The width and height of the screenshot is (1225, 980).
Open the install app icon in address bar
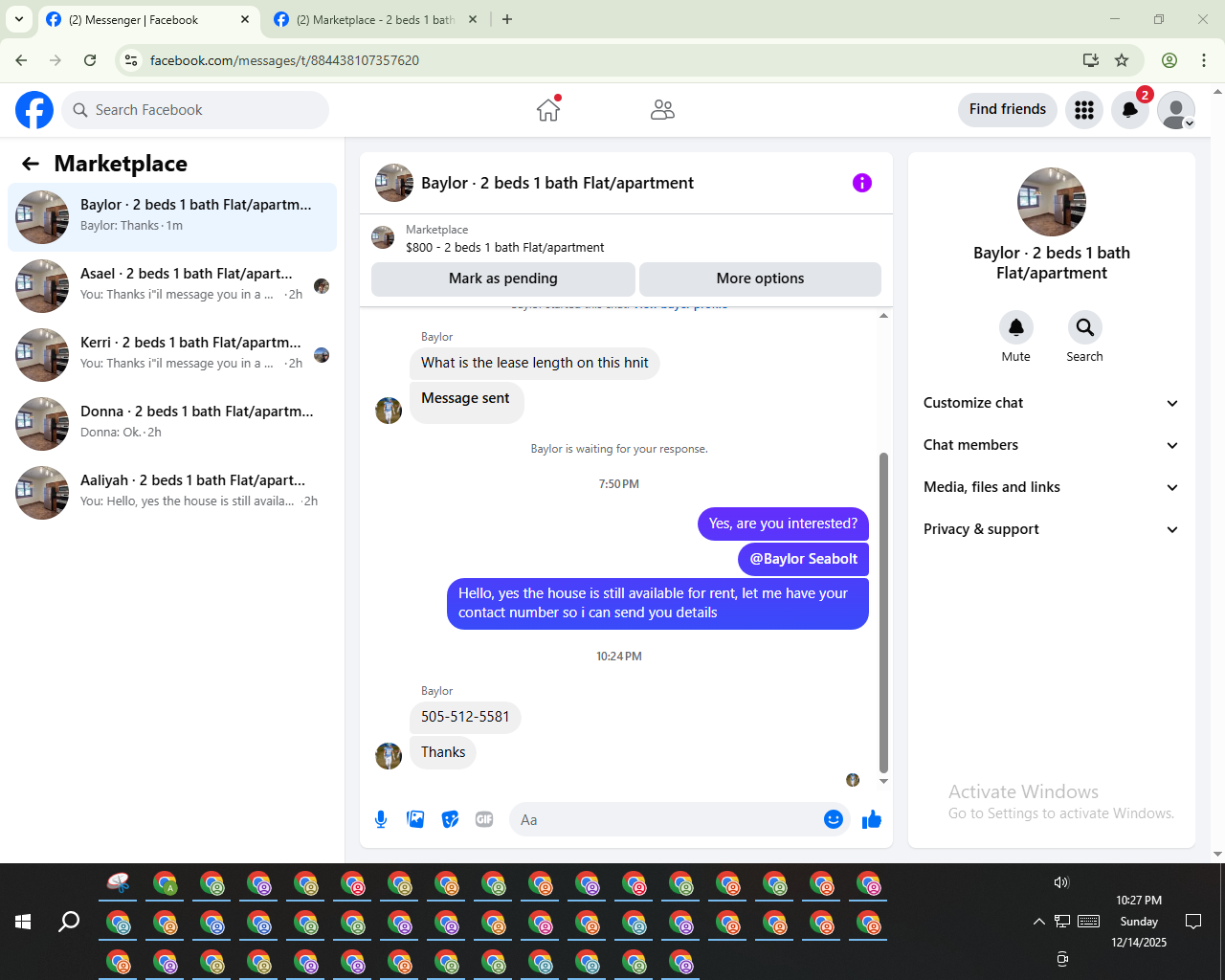1091,60
